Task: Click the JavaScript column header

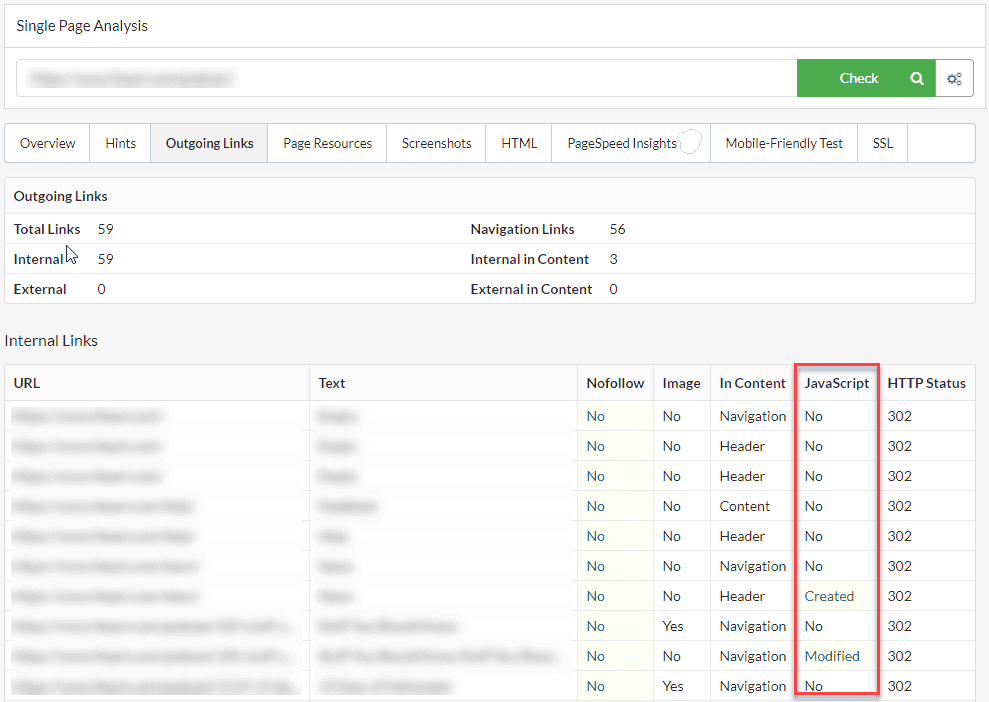Action: tap(837, 383)
